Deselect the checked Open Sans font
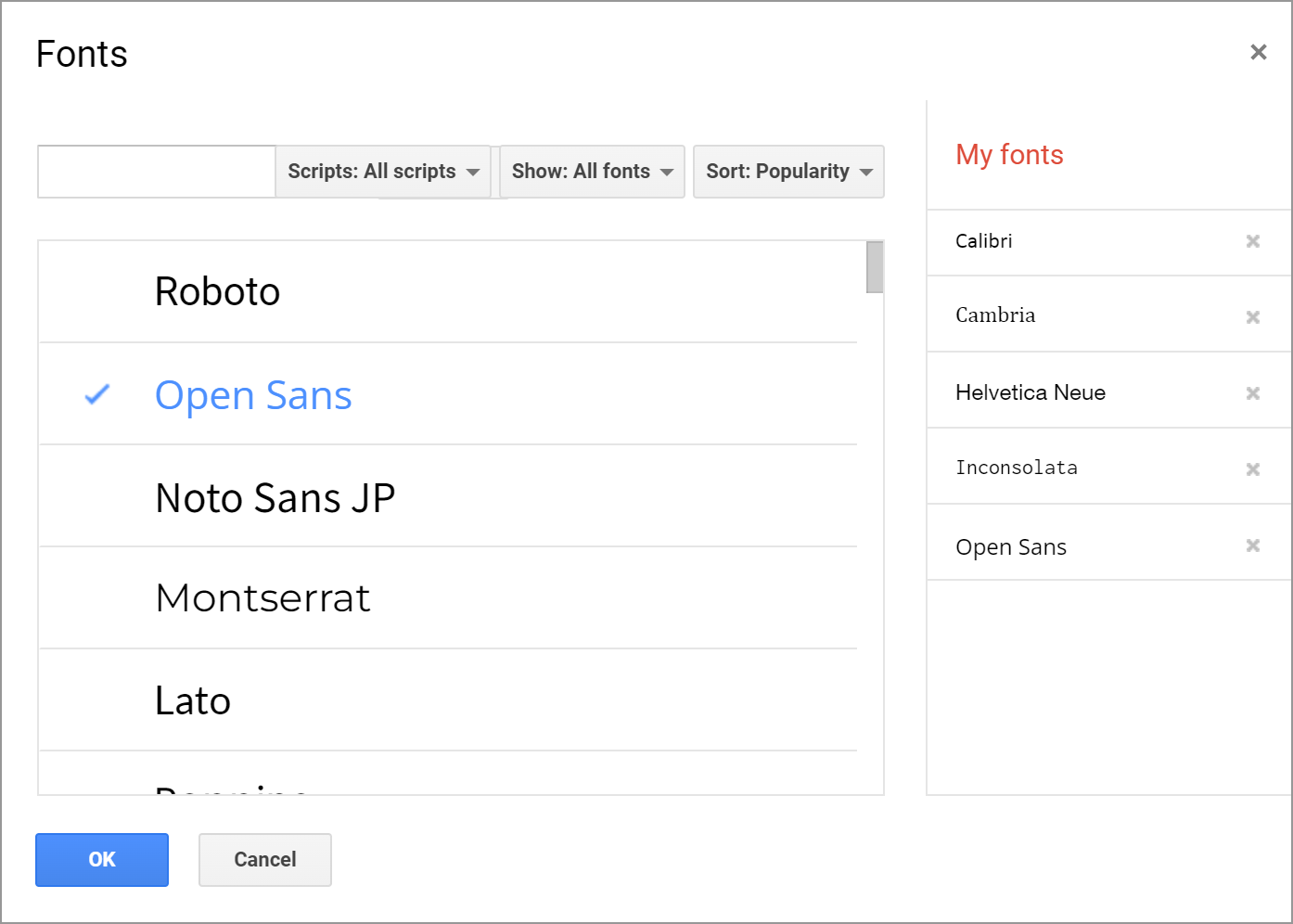The height and width of the screenshot is (924, 1293). tap(448, 394)
